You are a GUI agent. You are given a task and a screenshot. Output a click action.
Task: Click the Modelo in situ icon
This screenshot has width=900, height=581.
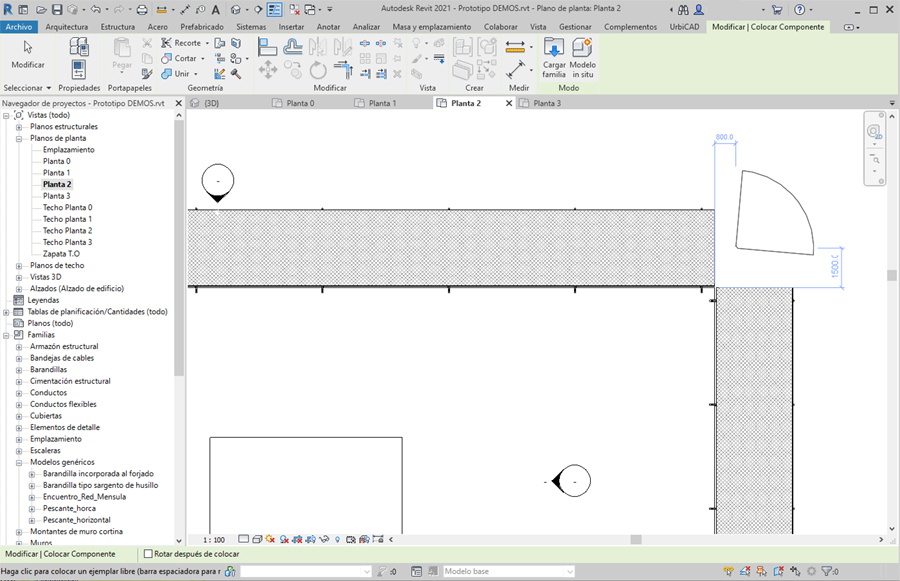[x=582, y=47]
